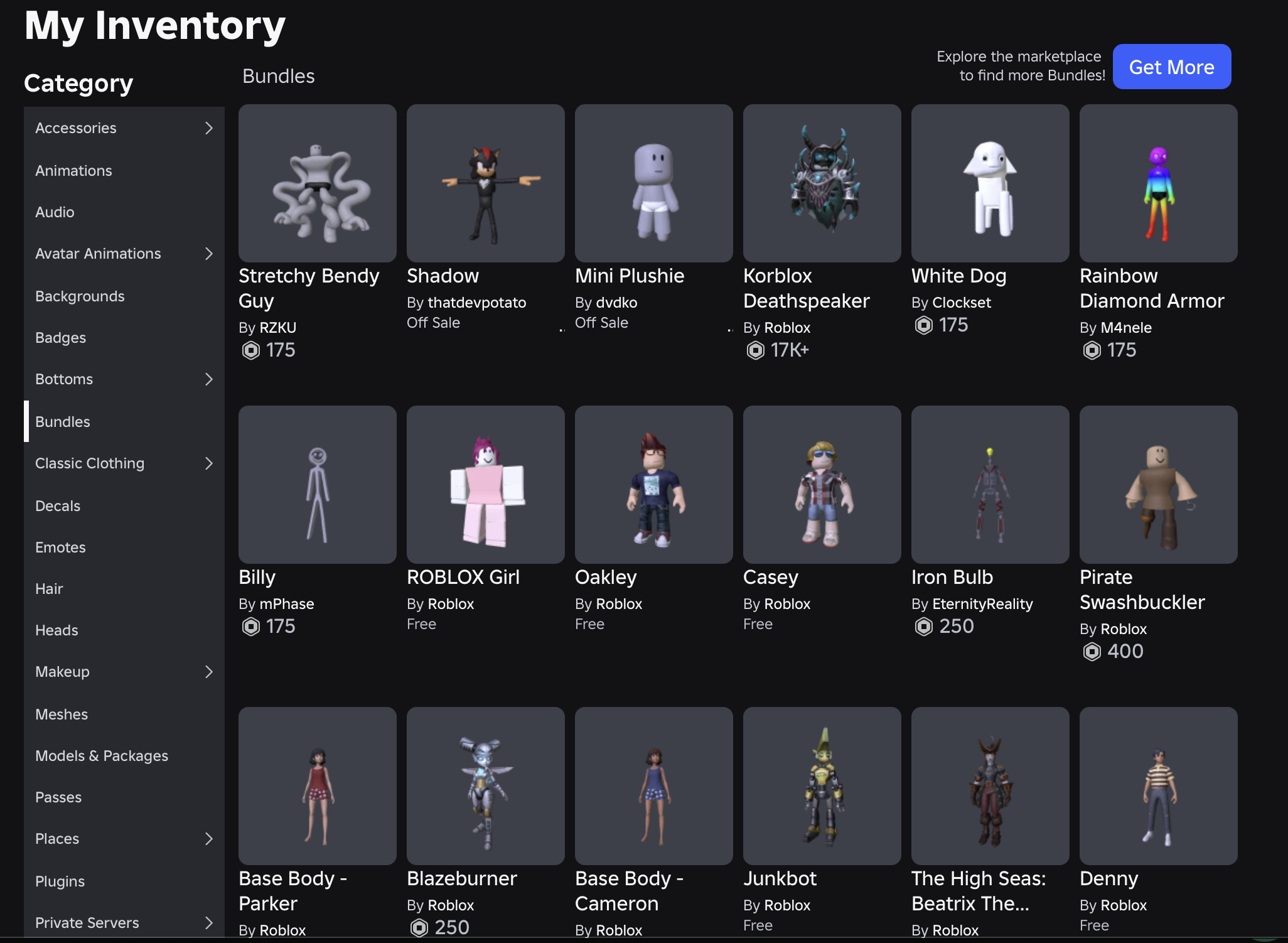Select the Backgrounds category
Viewport: 1288px width, 943px height.
124,296
